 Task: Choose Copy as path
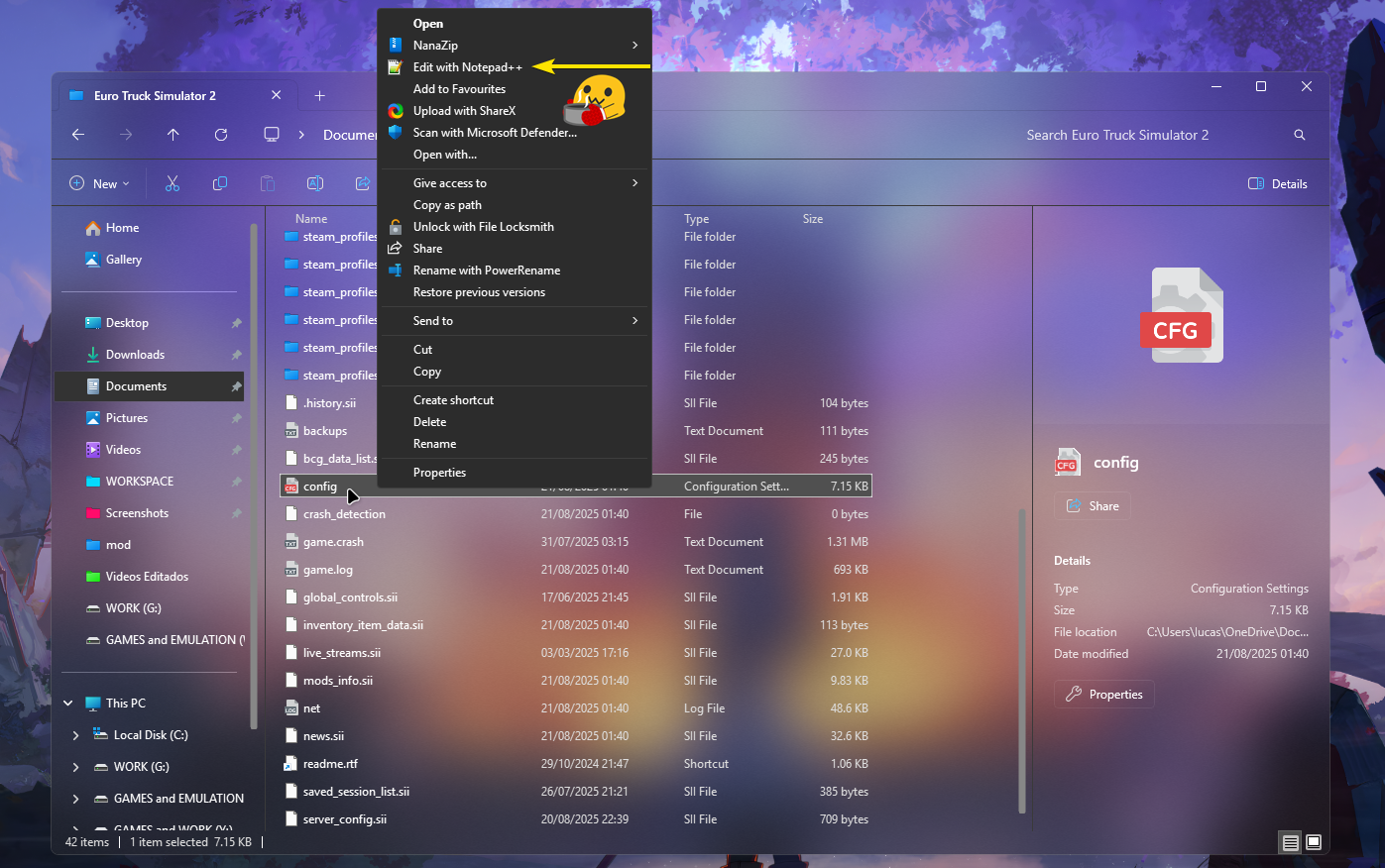(515, 205)
